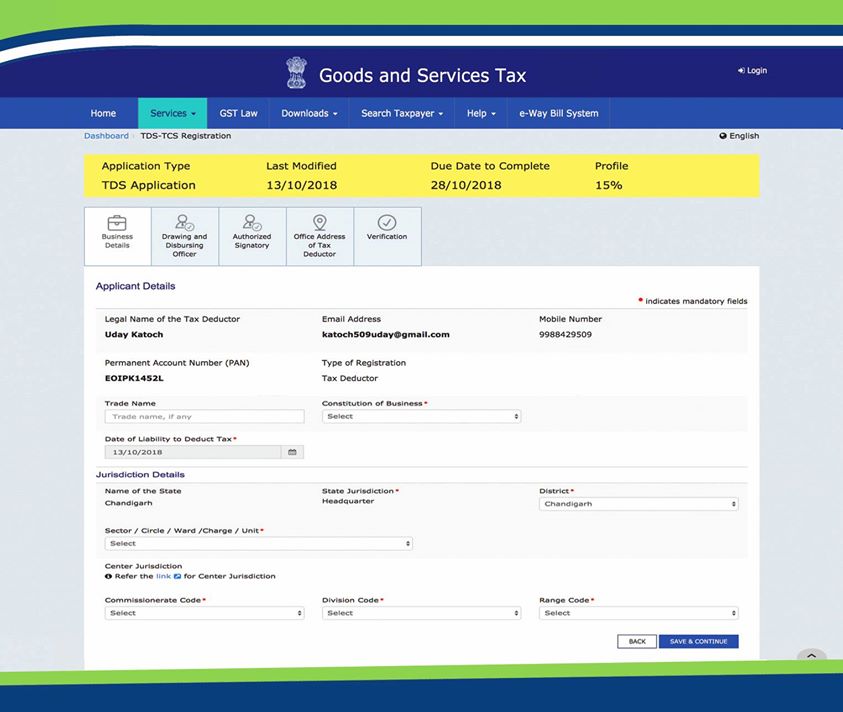Screen dimensions: 843x712
Task: Click Due Date value 28/10/2018
Action: [x=466, y=185]
